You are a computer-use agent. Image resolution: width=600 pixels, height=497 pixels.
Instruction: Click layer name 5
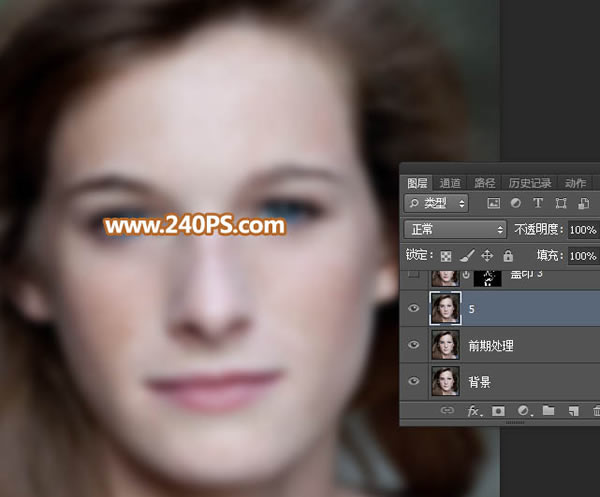tap(471, 309)
